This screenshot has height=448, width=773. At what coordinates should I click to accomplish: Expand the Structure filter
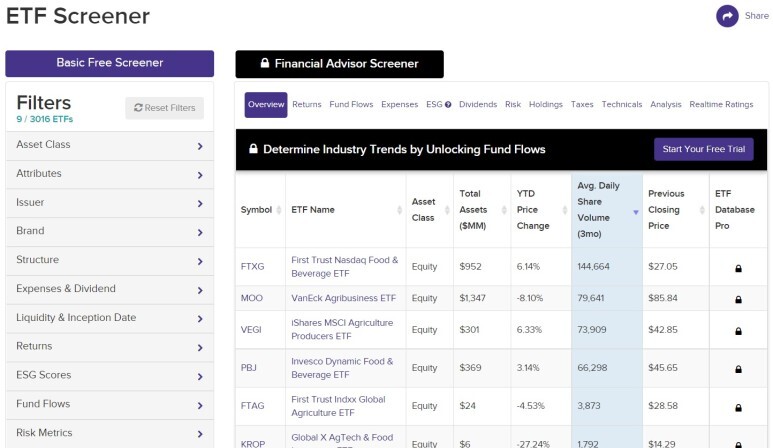coord(109,261)
